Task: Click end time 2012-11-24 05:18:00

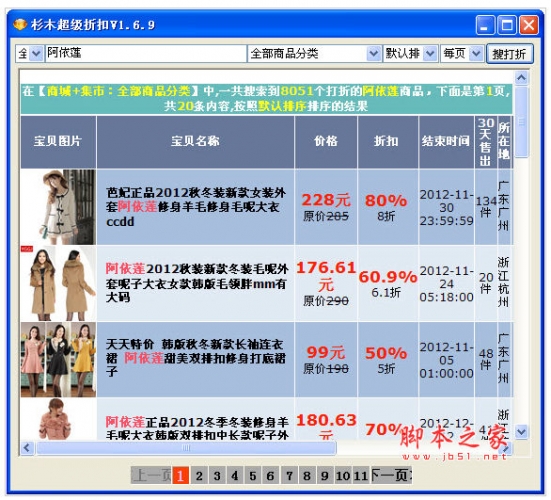Action: pyautogui.click(x=446, y=284)
